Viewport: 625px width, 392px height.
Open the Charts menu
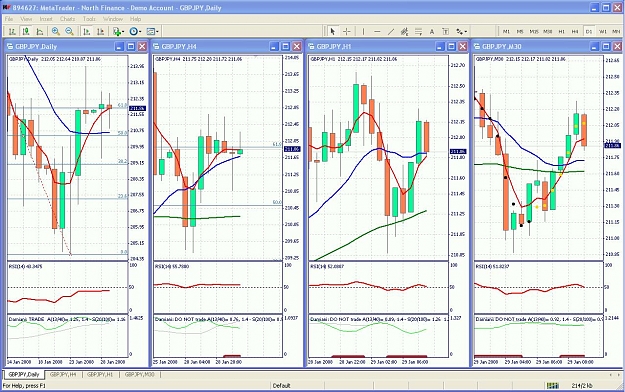(67, 19)
